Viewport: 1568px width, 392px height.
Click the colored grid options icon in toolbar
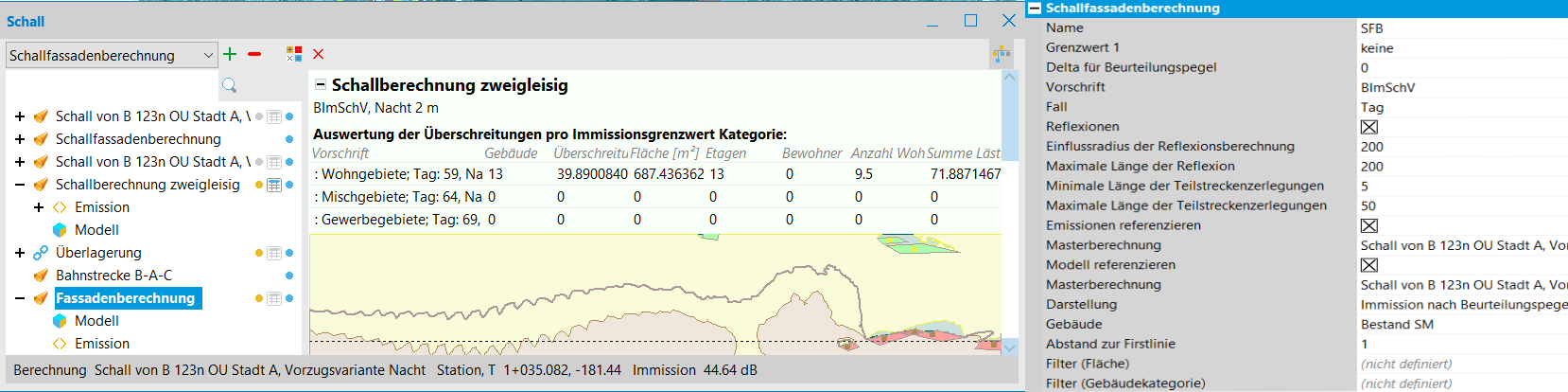coord(294,54)
